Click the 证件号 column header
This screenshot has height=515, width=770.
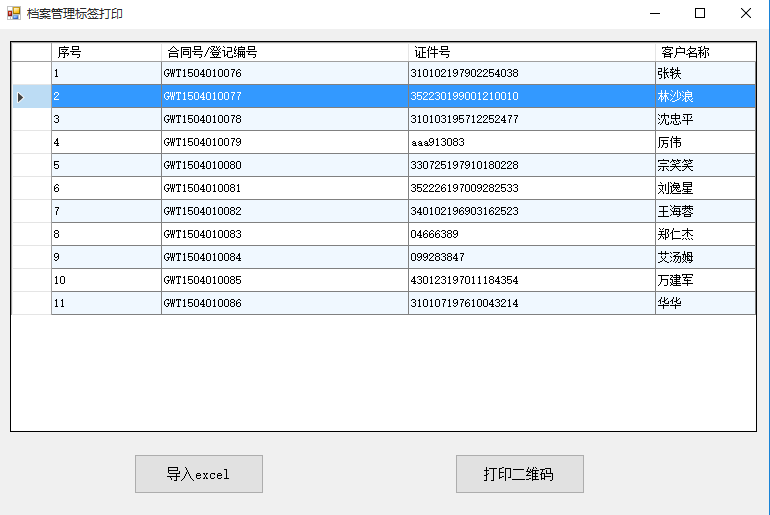pyautogui.click(x=532, y=52)
